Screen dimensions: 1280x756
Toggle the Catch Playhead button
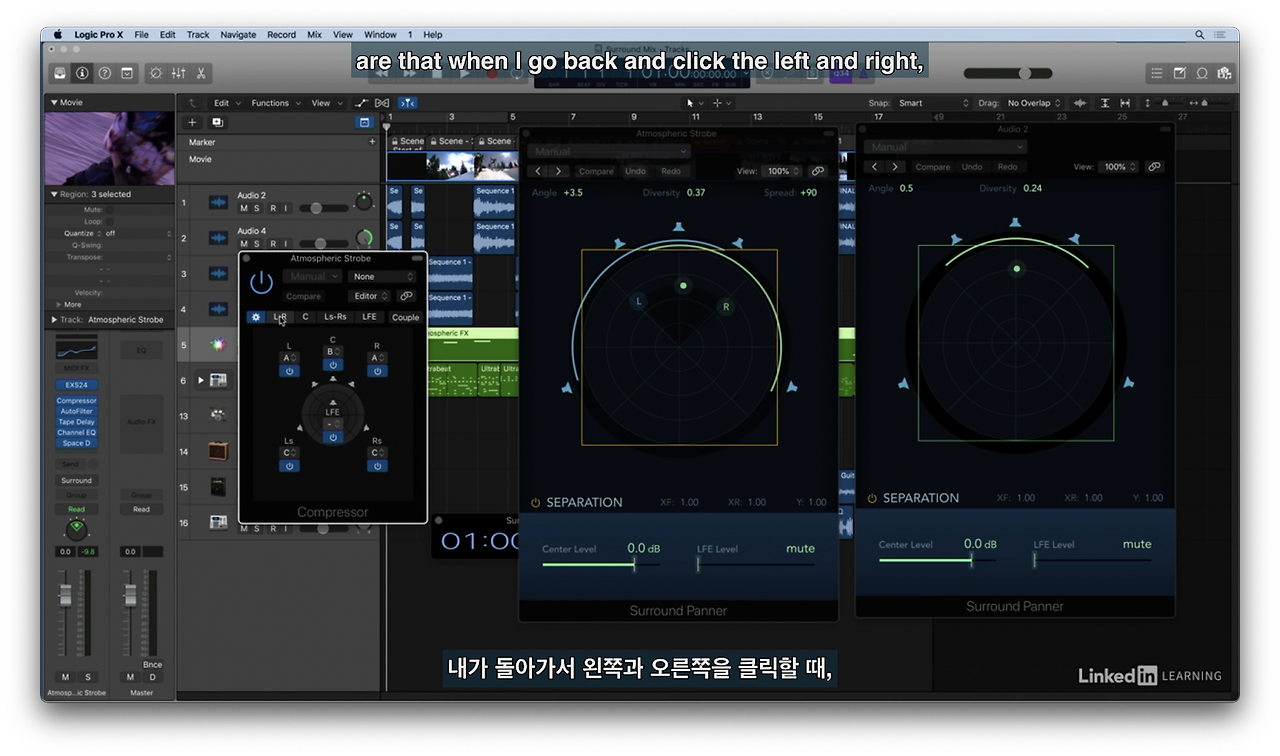tap(407, 103)
